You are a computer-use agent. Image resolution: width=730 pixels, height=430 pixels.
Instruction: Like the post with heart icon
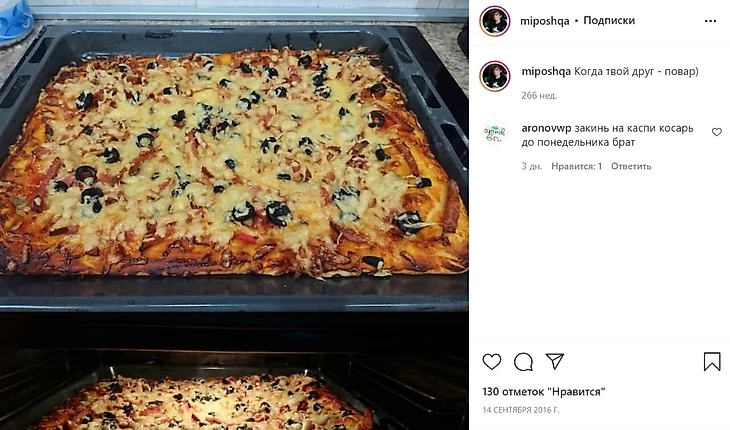(492, 362)
